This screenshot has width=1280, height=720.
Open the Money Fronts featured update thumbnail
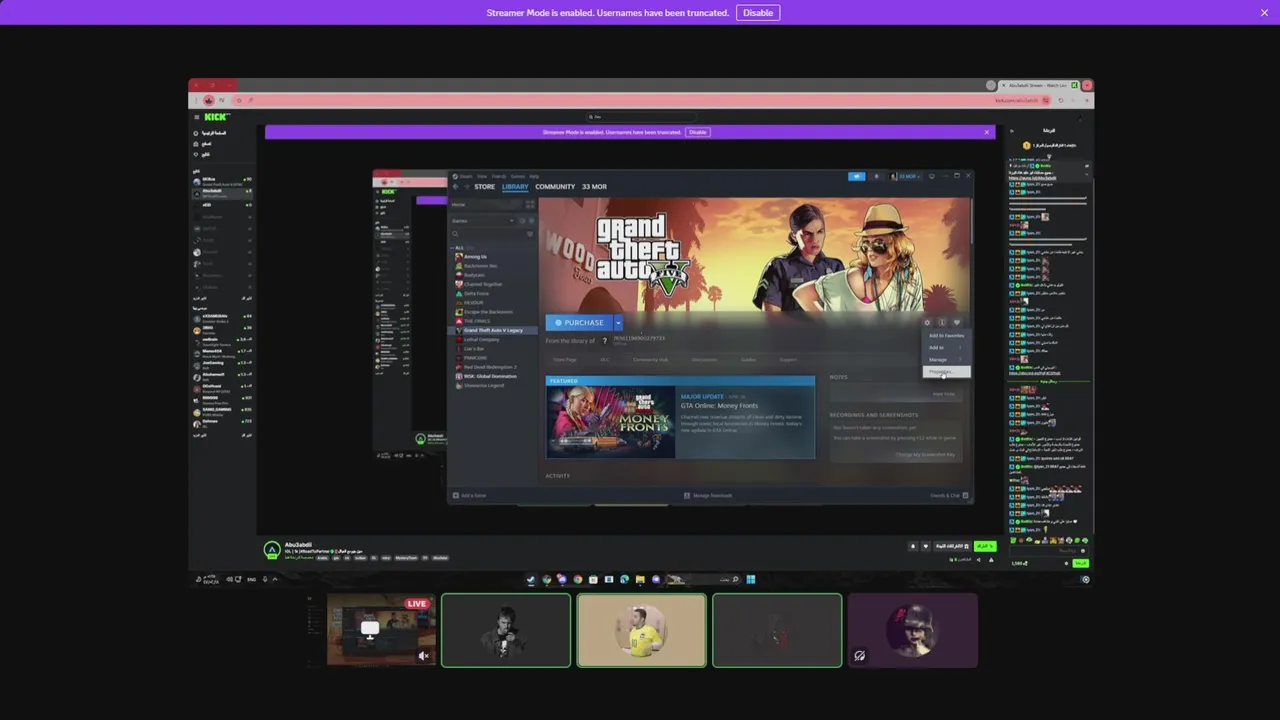point(611,421)
